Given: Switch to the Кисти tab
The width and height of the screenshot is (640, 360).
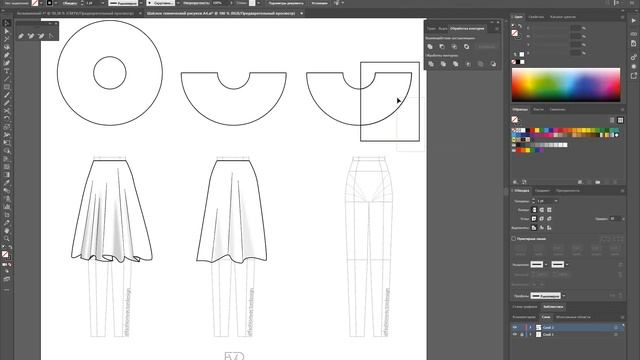Looking at the screenshot, I should pyautogui.click(x=538, y=109).
